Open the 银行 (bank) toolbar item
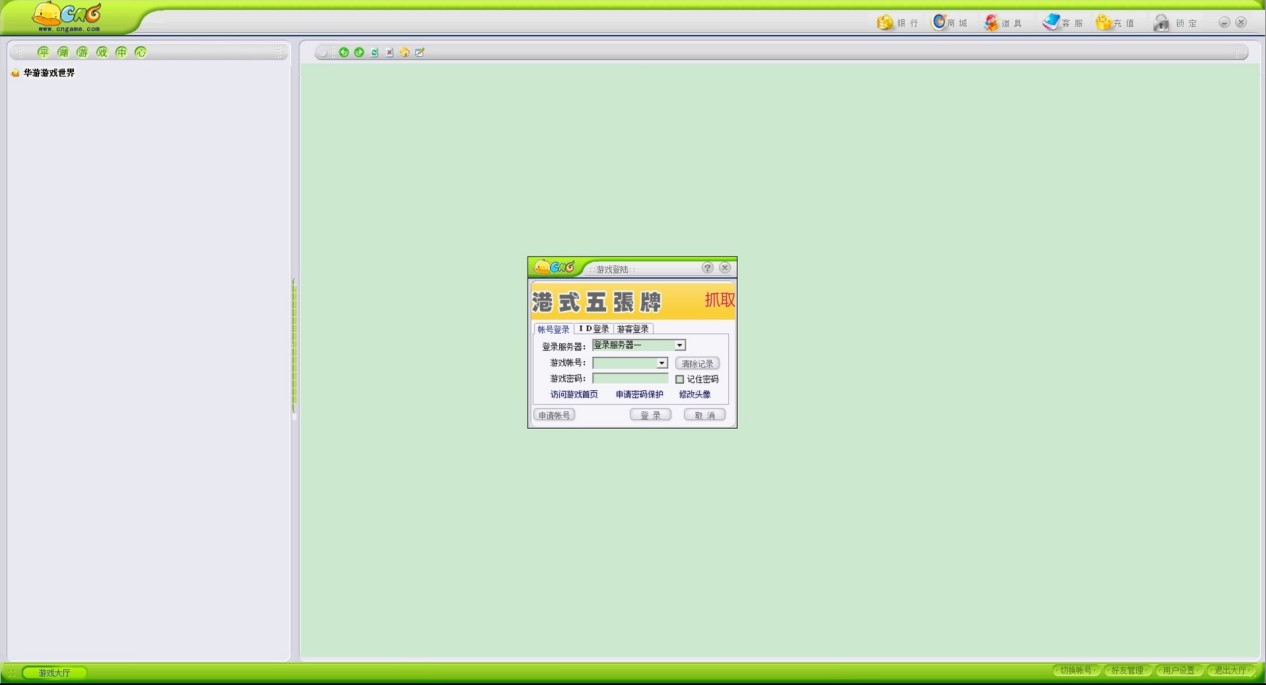This screenshot has width=1266, height=685. pyautogui.click(x=897, y=22)
